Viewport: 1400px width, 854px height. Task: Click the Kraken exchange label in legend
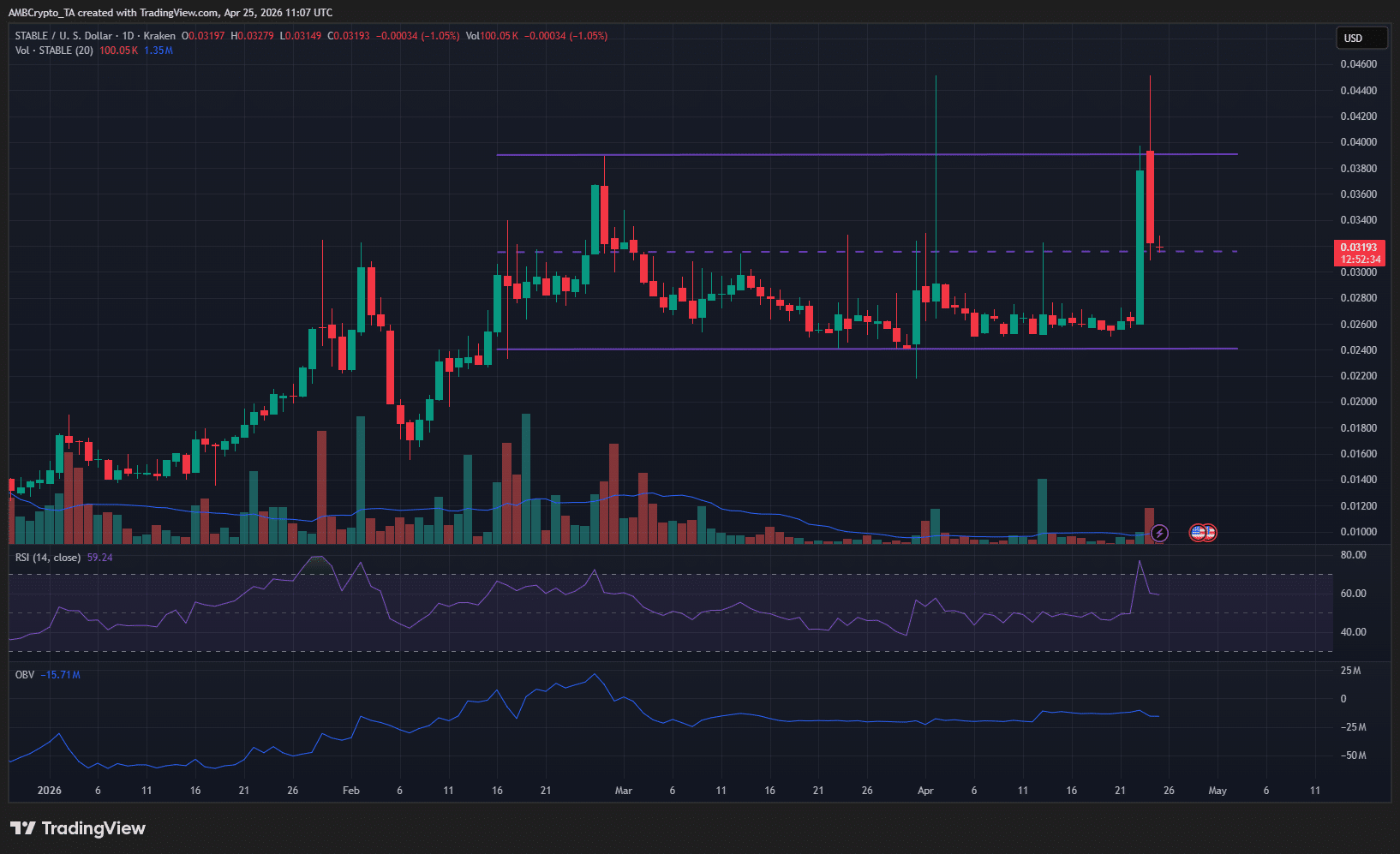coord(159,36)
